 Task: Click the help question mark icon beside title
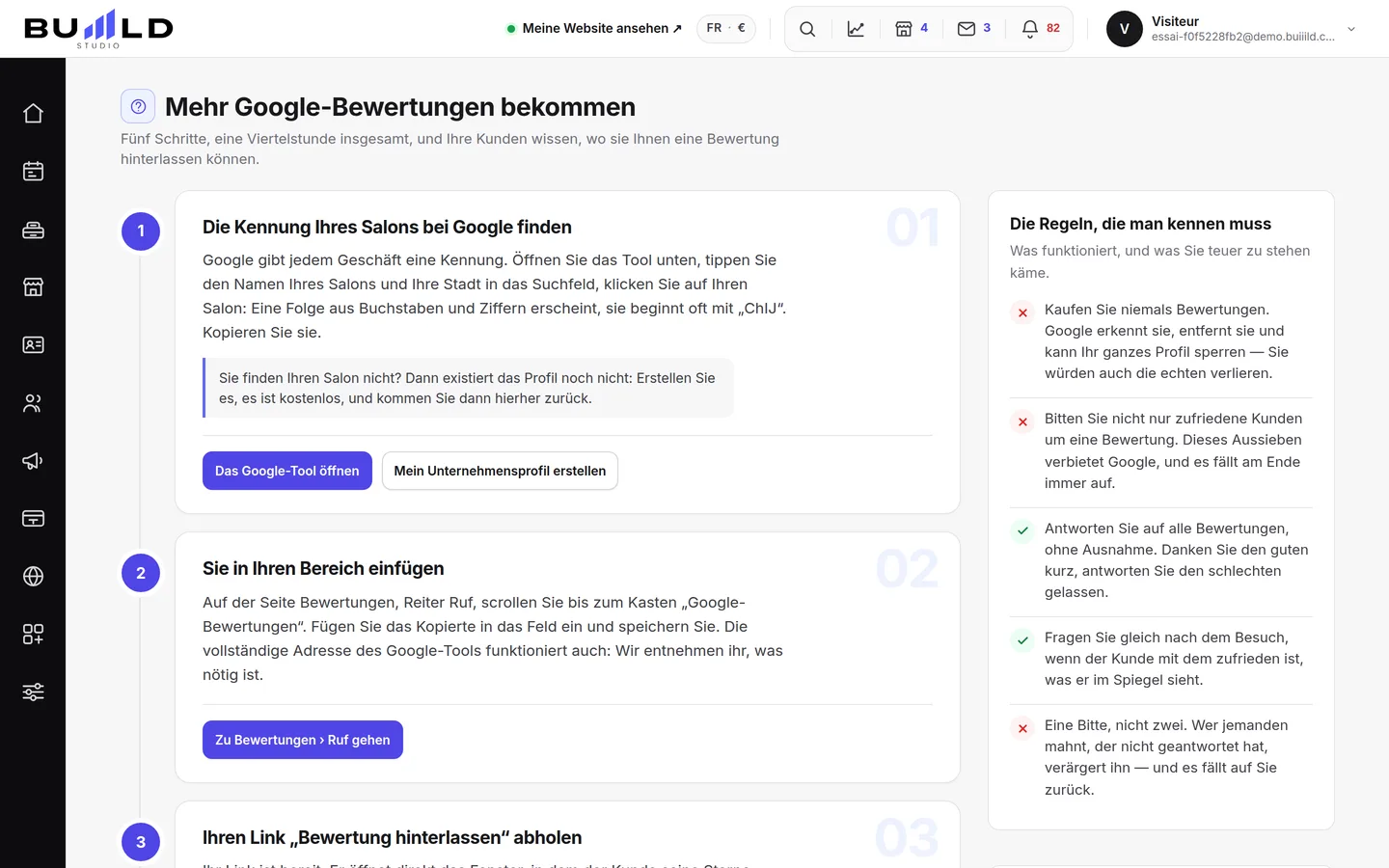[138, 106]
